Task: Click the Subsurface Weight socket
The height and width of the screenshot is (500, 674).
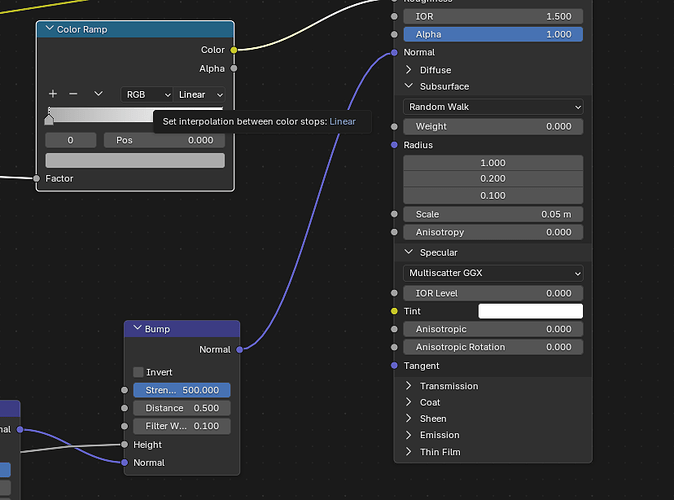Action: coord(394,126)
